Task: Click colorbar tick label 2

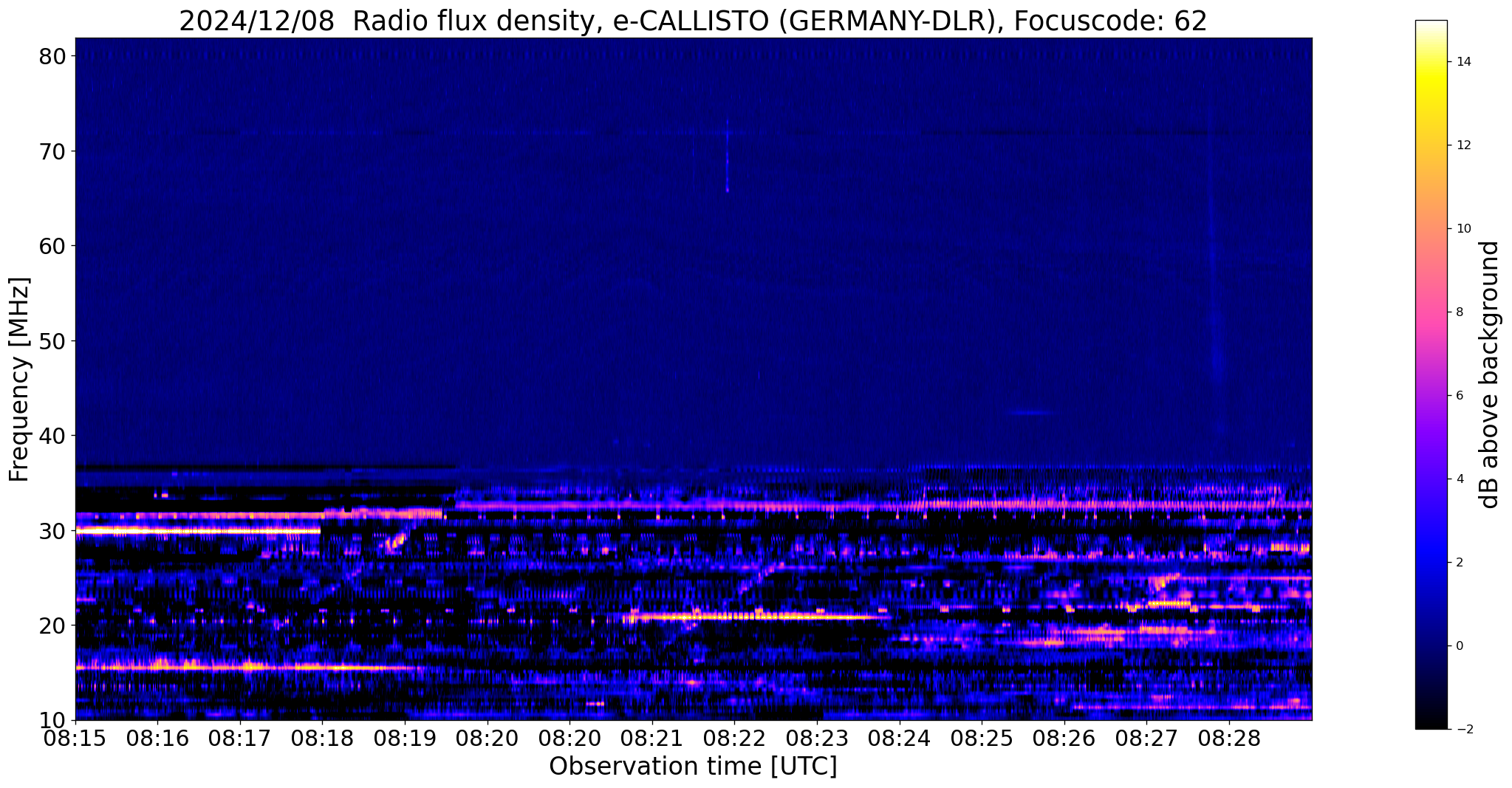Action: 1459,563
